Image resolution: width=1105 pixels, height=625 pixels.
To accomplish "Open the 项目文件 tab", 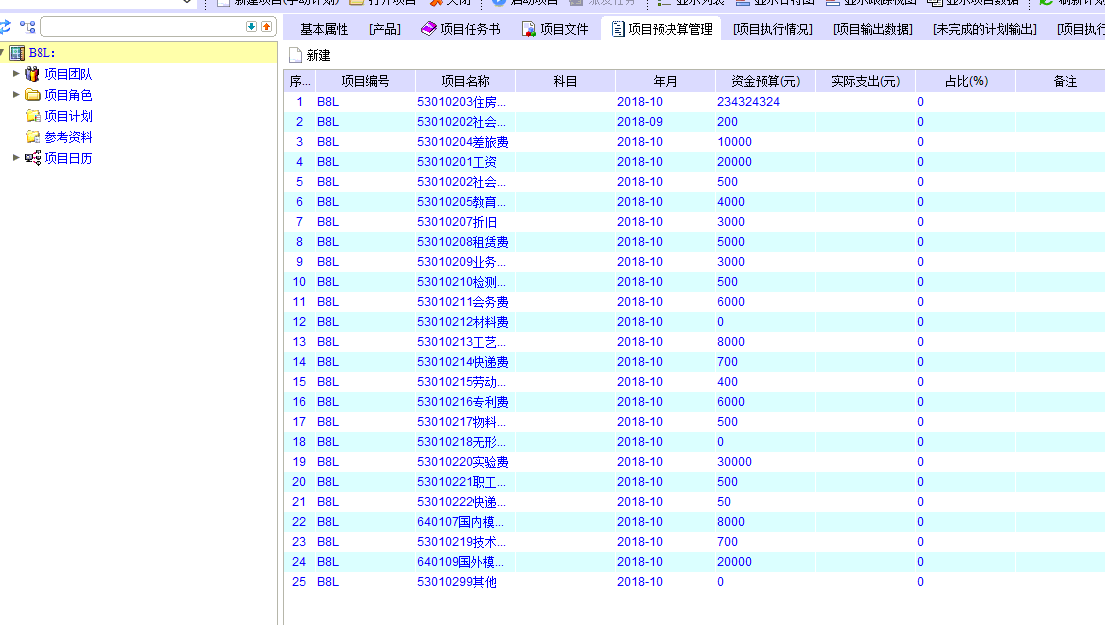I will [555, 29].
